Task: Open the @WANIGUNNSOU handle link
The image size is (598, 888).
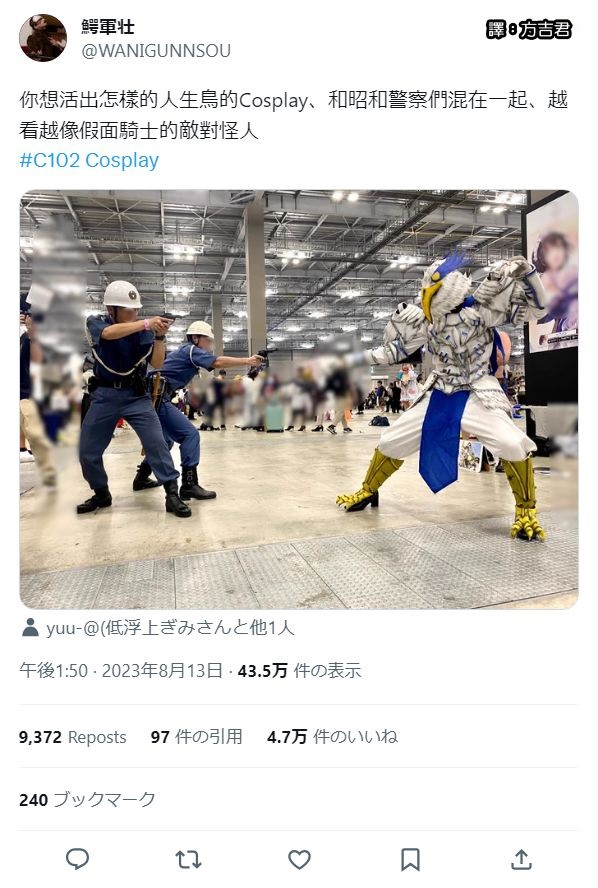Action: (156, 50)
